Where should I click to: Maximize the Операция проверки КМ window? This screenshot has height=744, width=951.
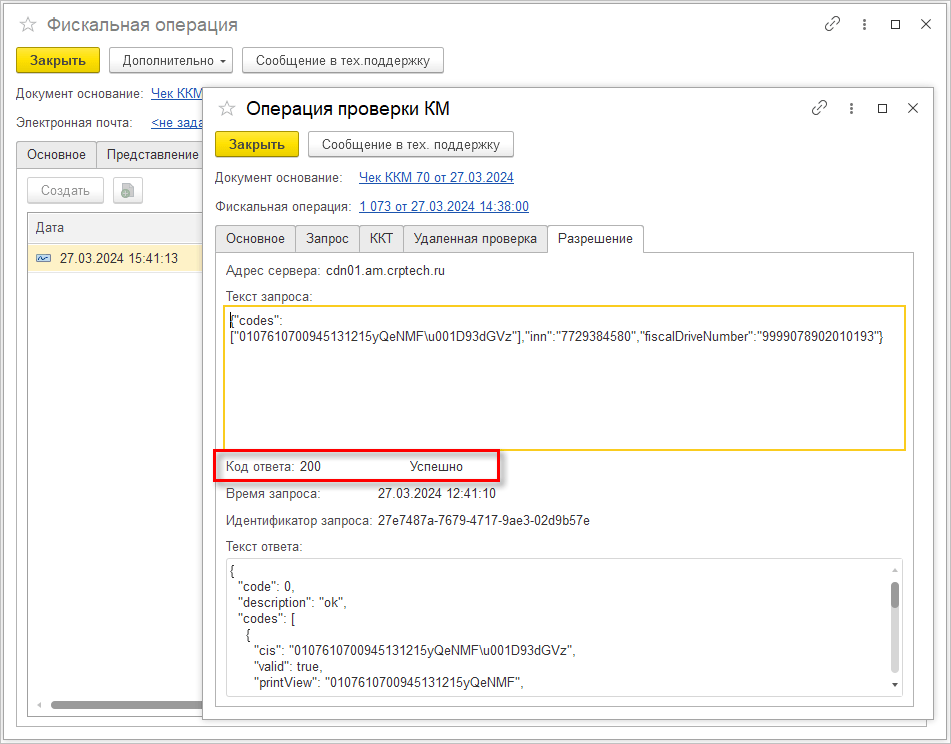[882, 108]
